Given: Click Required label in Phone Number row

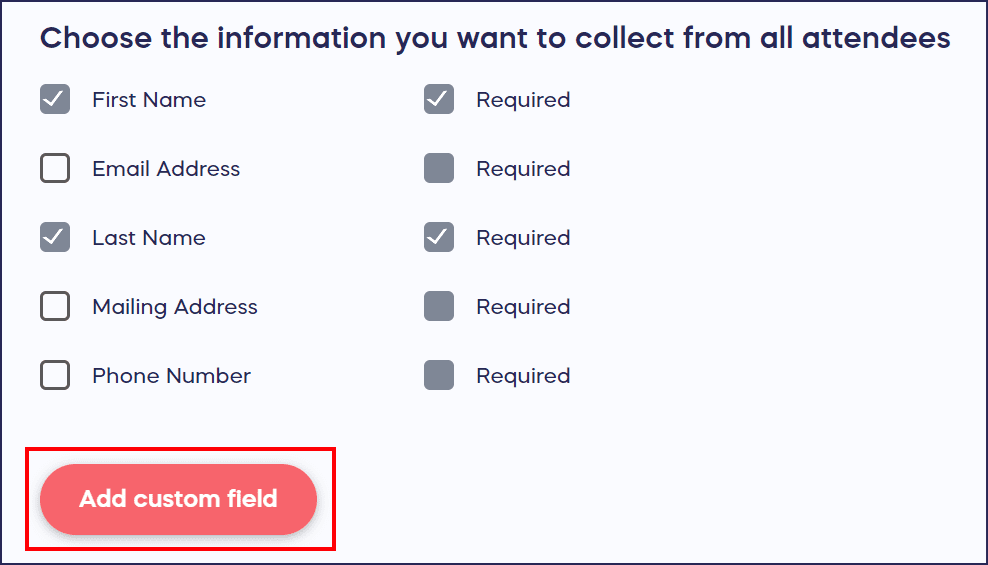Looking at the screenshot, I should pyautogui.click(x=523, y=376).
